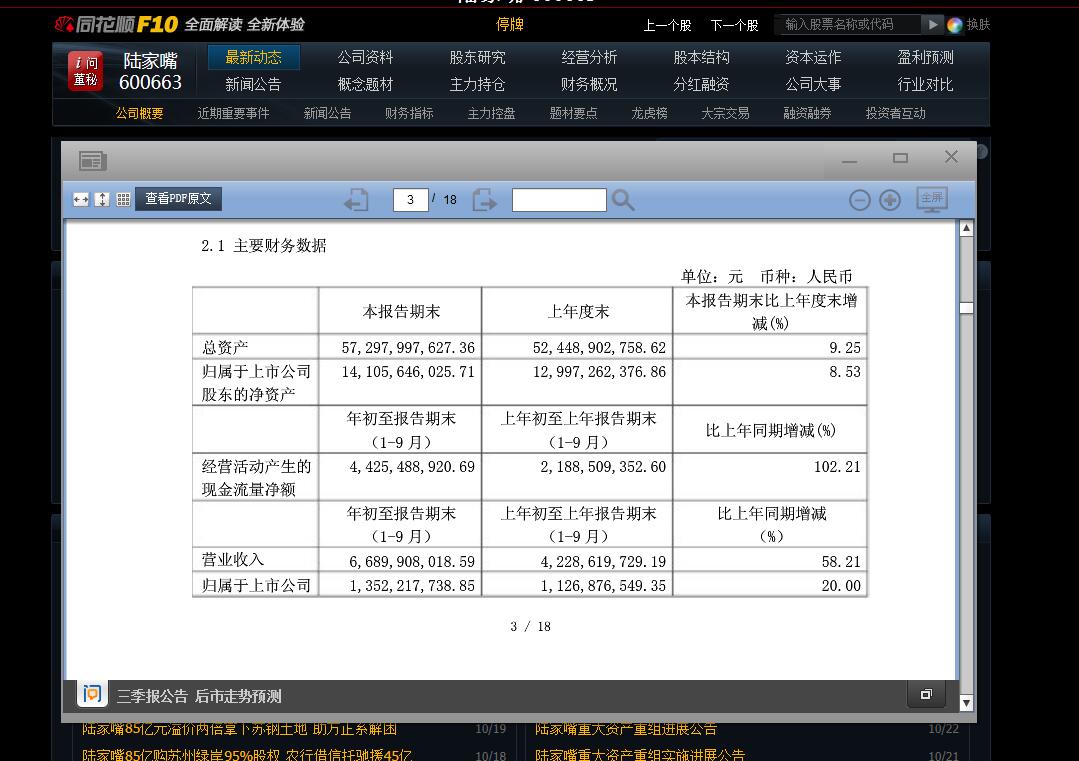The height and width of the screenshot is (761, 1079).
Task: Open the 概念题材 menu
Action: tap(365, 85)
